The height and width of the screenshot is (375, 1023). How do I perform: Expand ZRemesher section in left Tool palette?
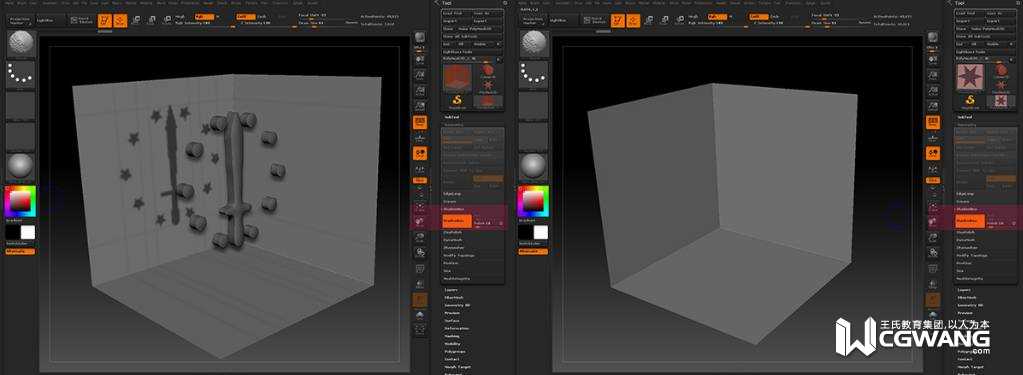click(x=454, y=248)
